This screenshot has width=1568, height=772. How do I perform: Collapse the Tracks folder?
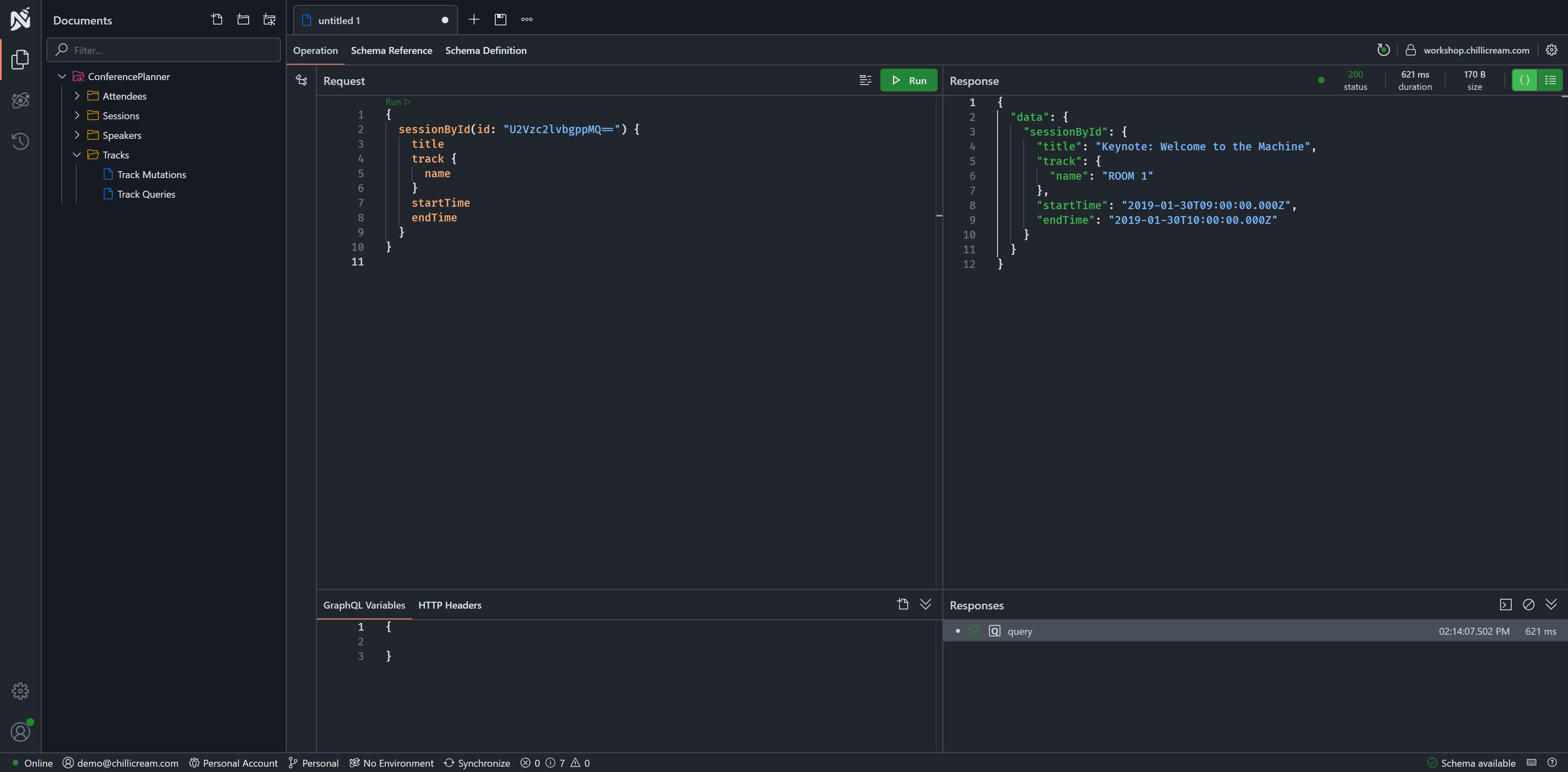(x=77, y=155)
